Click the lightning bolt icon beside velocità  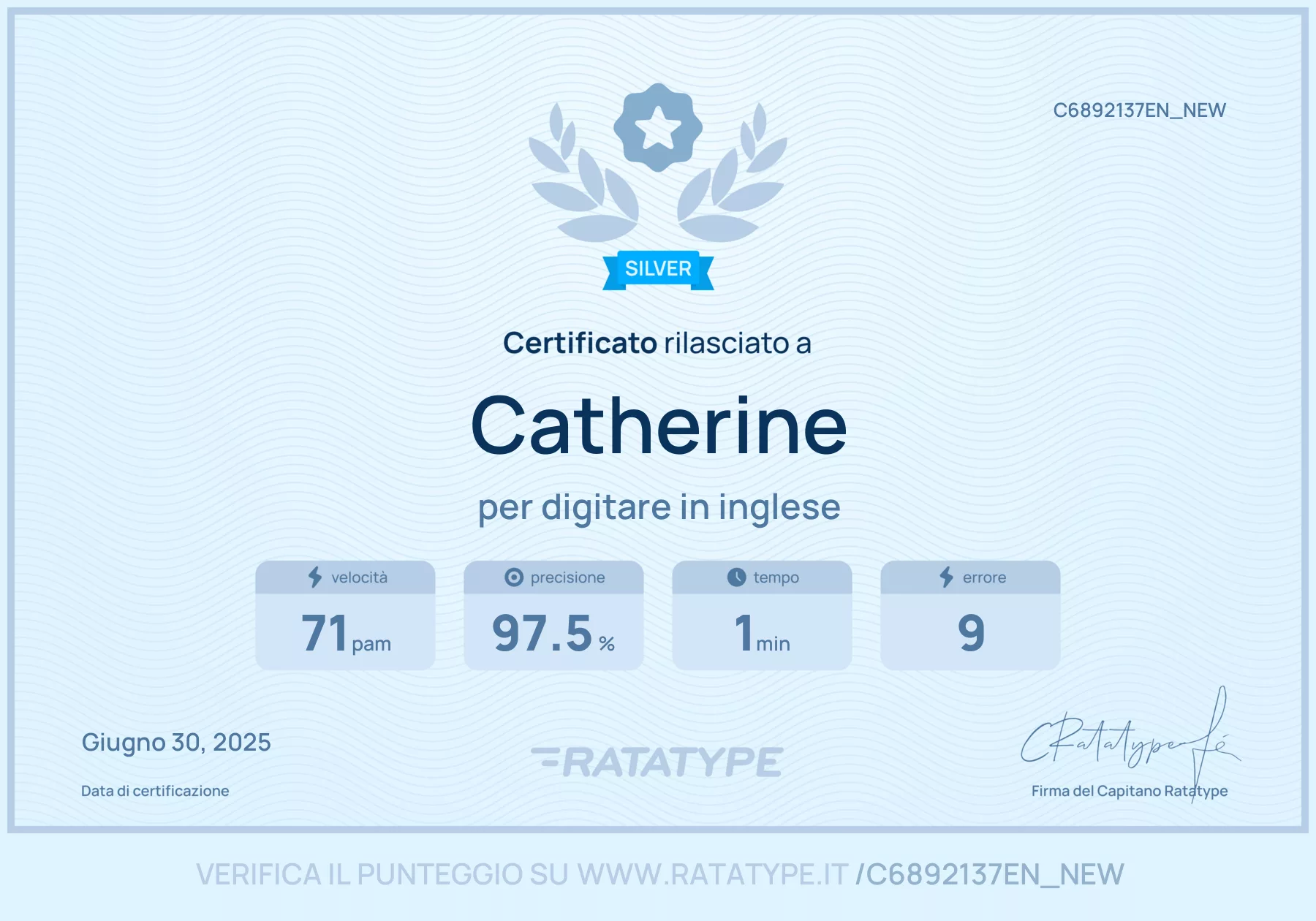coord(315,577)
